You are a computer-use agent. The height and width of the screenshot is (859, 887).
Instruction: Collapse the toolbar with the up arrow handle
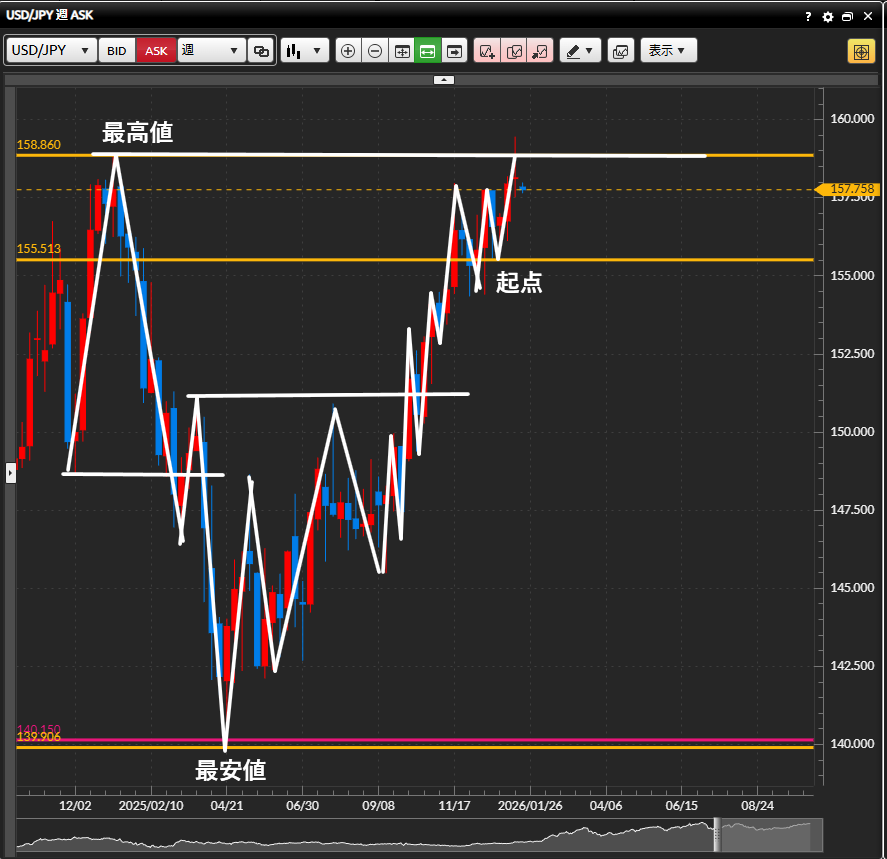click(444, 79)
